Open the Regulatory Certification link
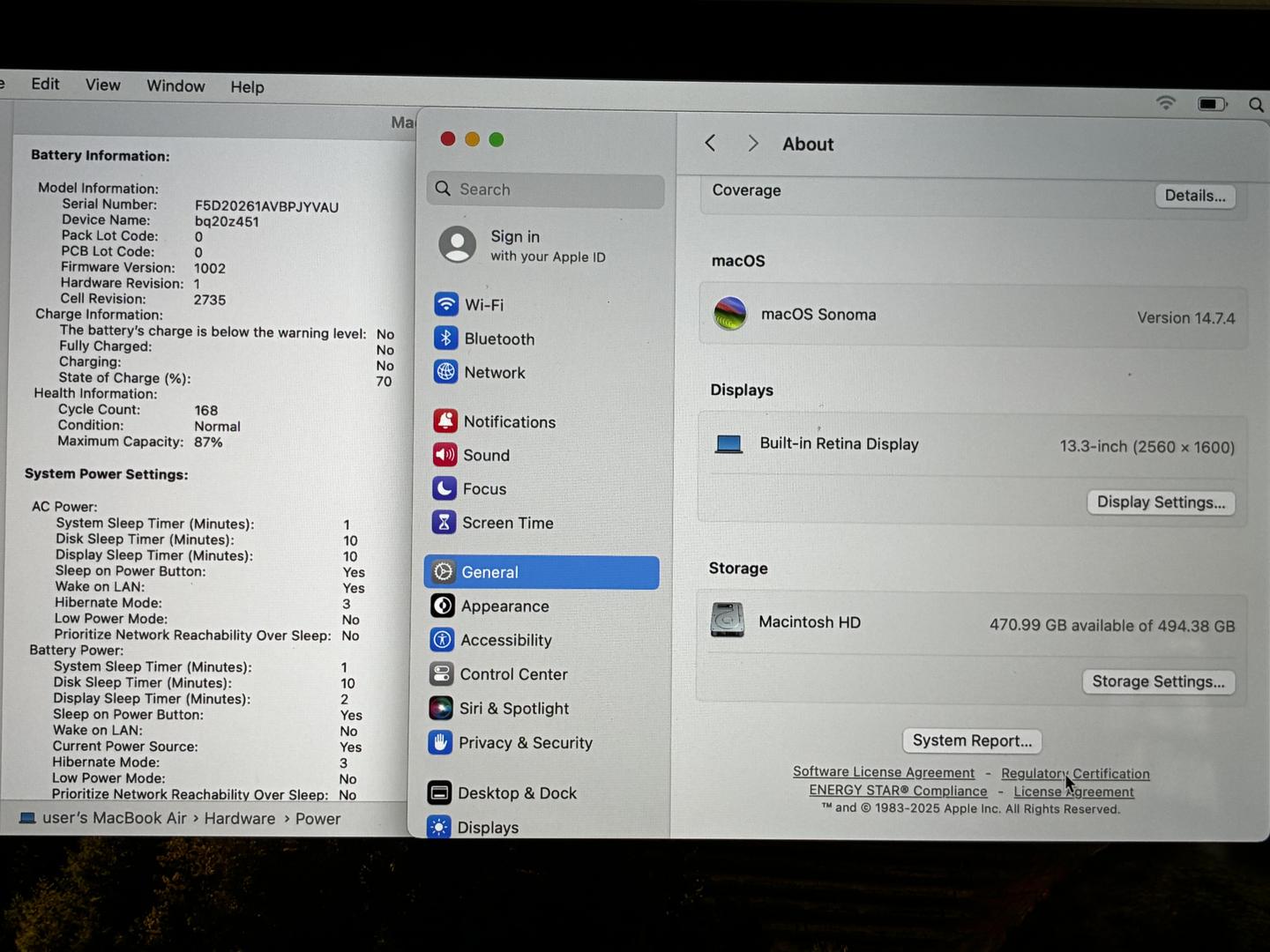This screenshot has height=952, width=1270. pos(1075,773)
